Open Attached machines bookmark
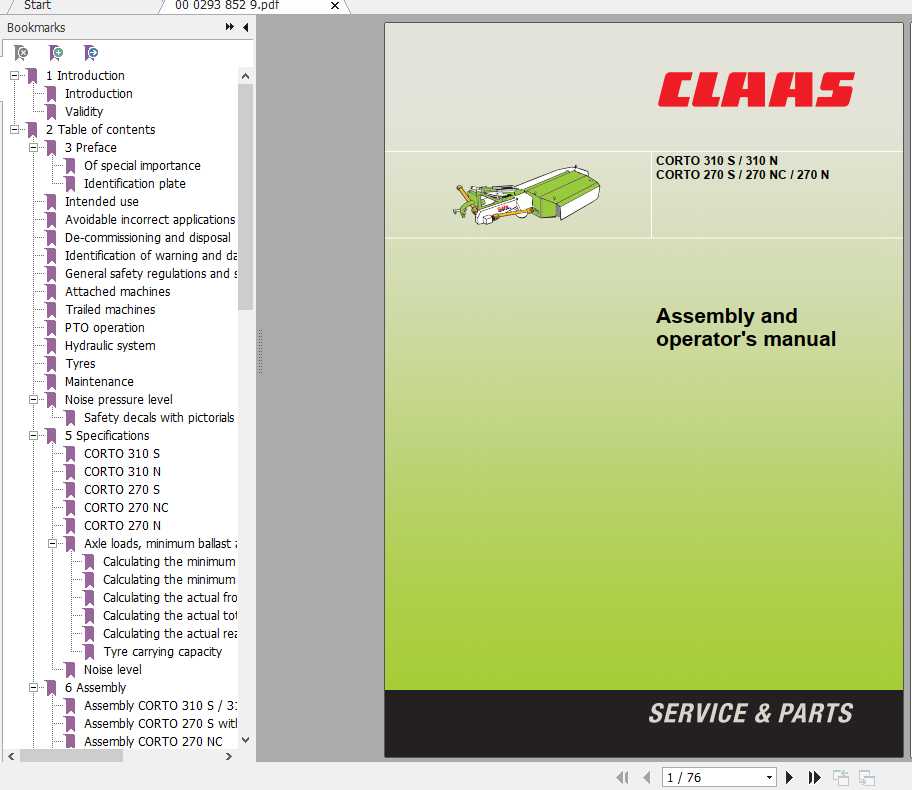This screenshot has height=790, width=912. [117, 291]
